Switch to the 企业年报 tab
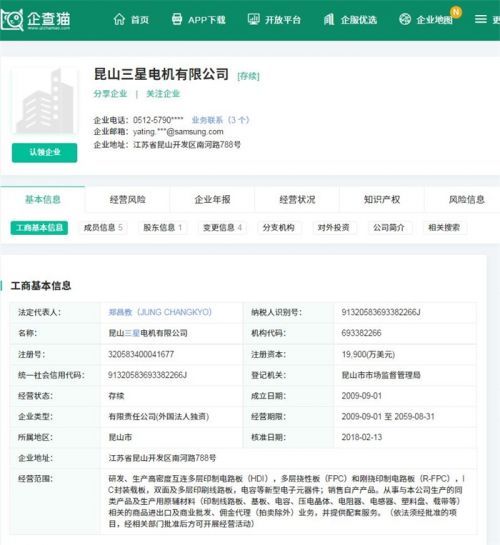The image size is (500, 545). click(212, 200)
